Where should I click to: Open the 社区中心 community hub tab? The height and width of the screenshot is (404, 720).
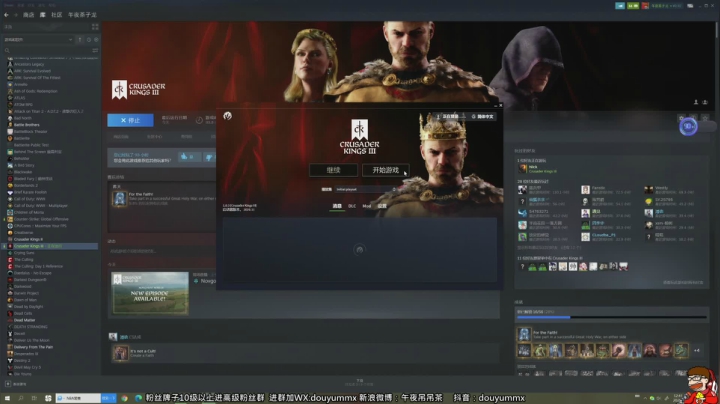pyautogui.click(x=154, y=137)
